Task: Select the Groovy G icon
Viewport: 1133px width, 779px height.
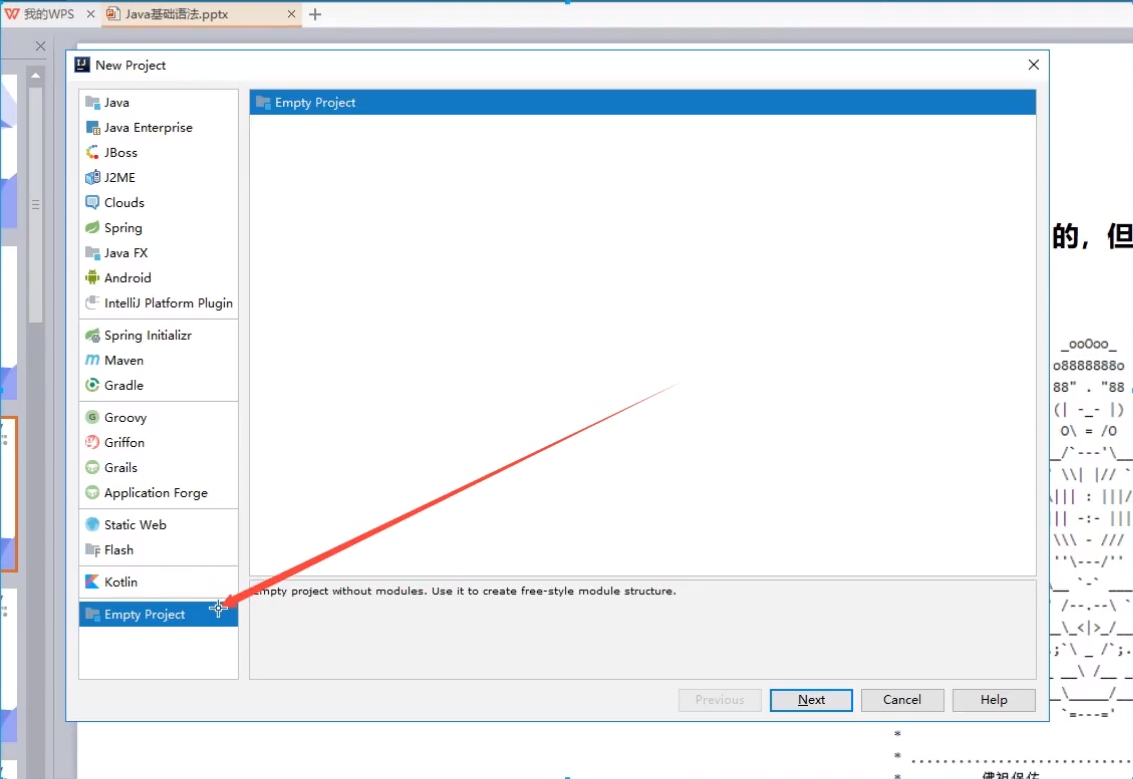Action: [x=92, y=418]
